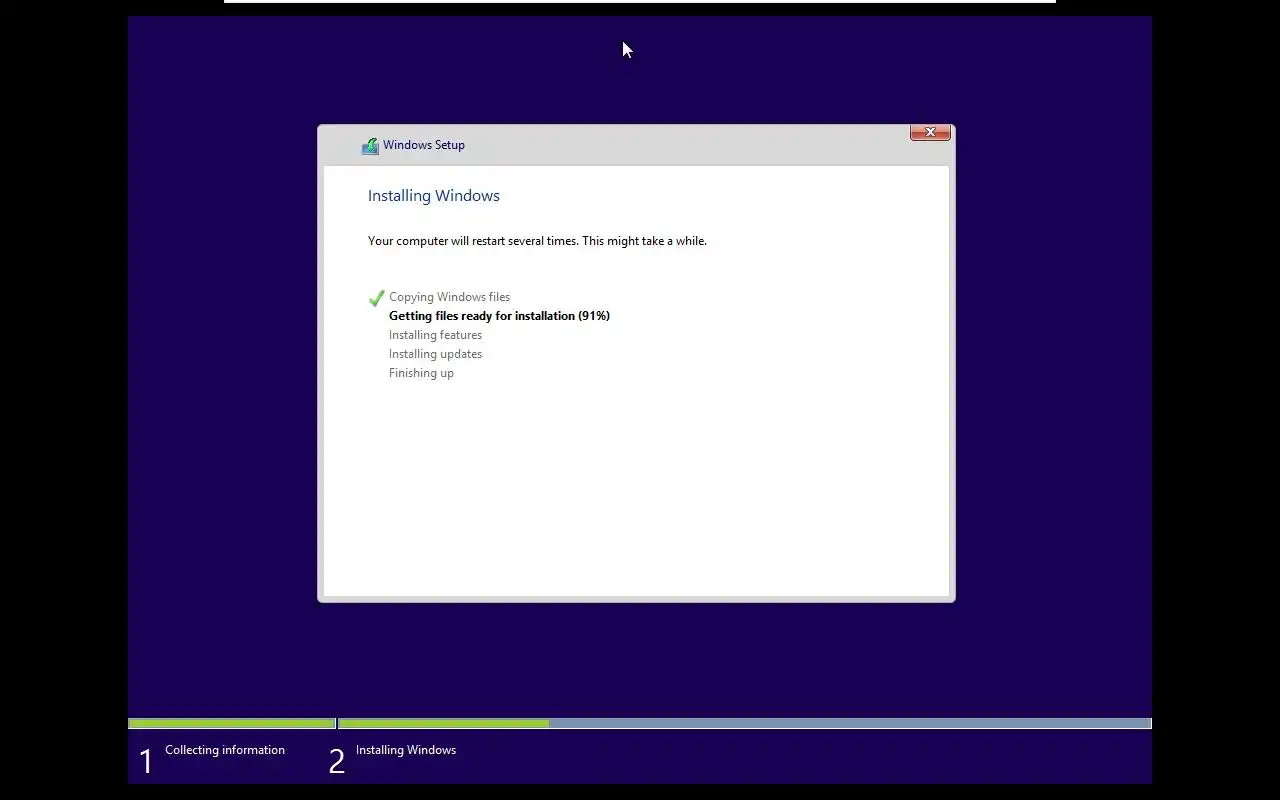Close the Windows Setup dialog

930,132
